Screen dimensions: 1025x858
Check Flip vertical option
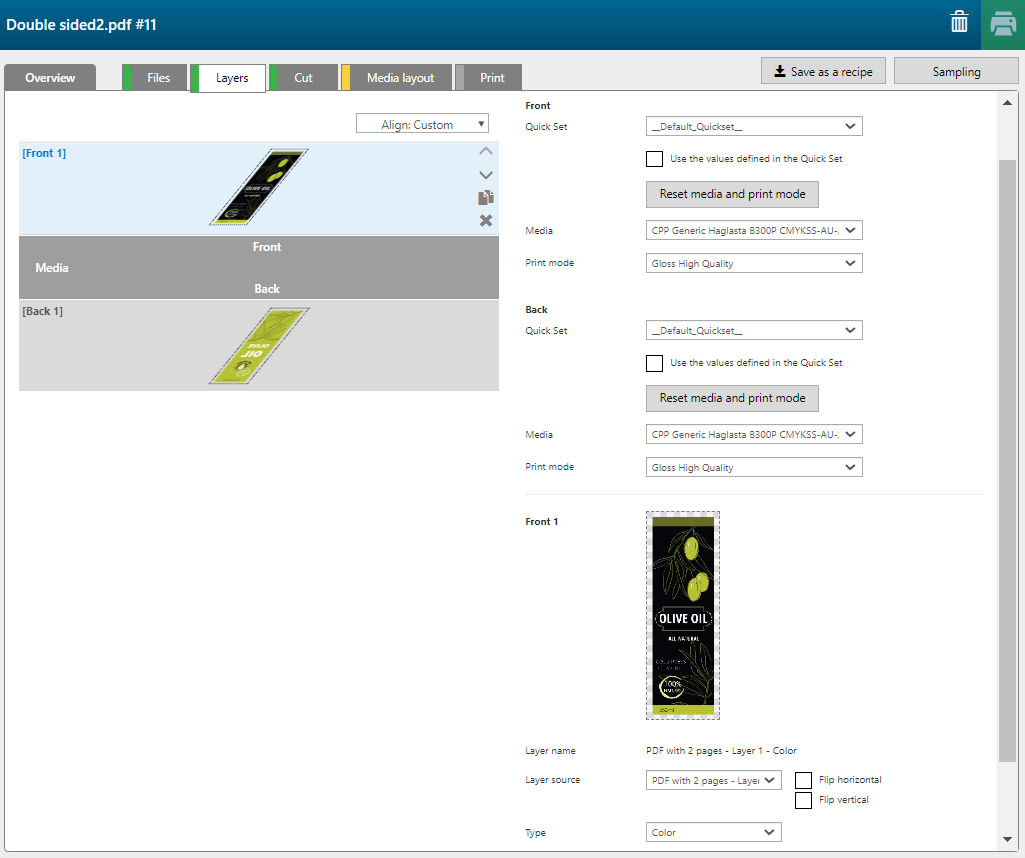pyautogui.click(x=803, y=800)
